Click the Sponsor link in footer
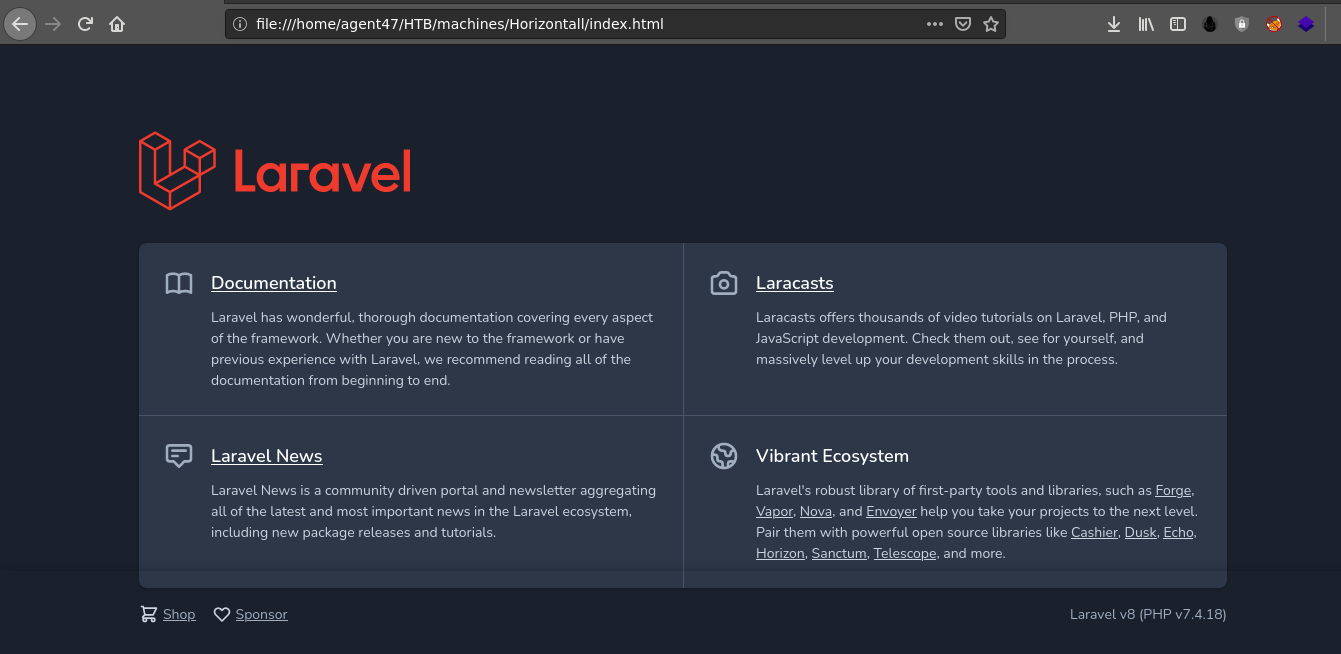The height and width of the screenshot is (654, 1341). pyautogui.click(x=261, y=614)
